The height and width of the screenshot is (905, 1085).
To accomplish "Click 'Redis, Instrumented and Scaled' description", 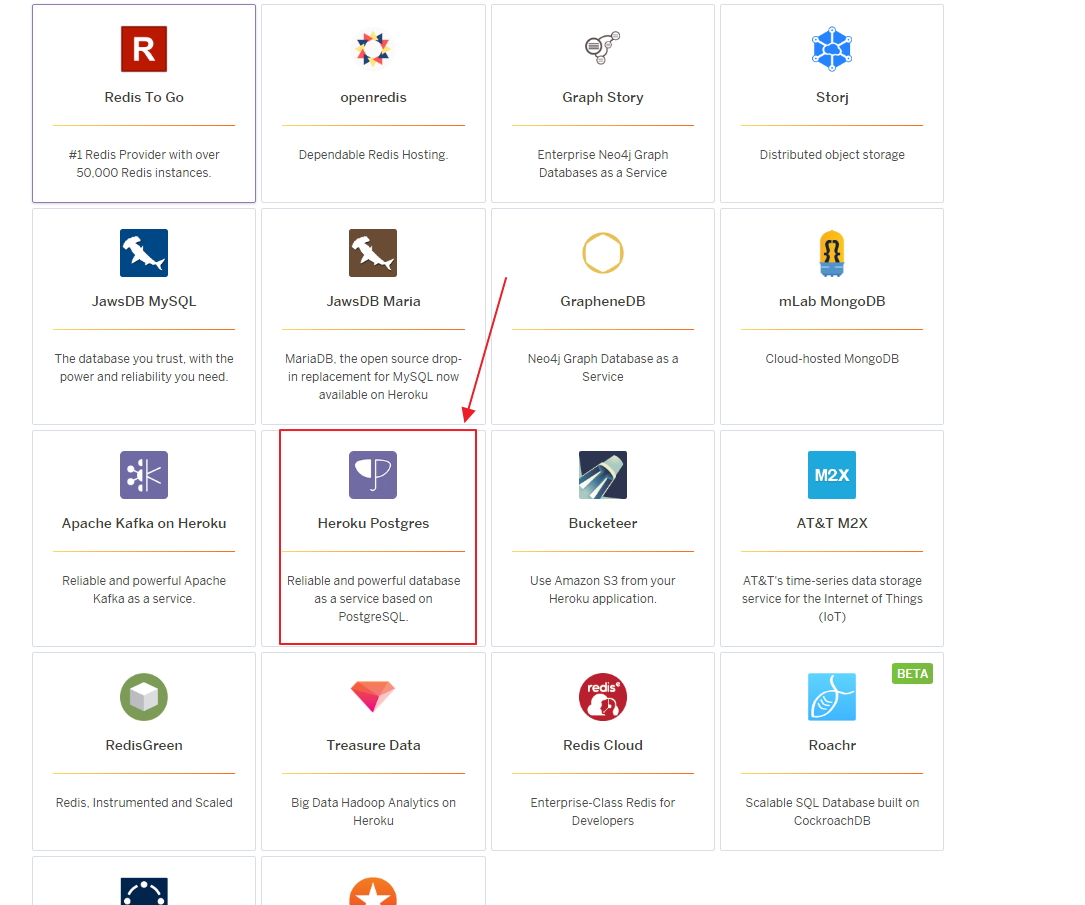I will pyautogui.click(x=144, y=803).
